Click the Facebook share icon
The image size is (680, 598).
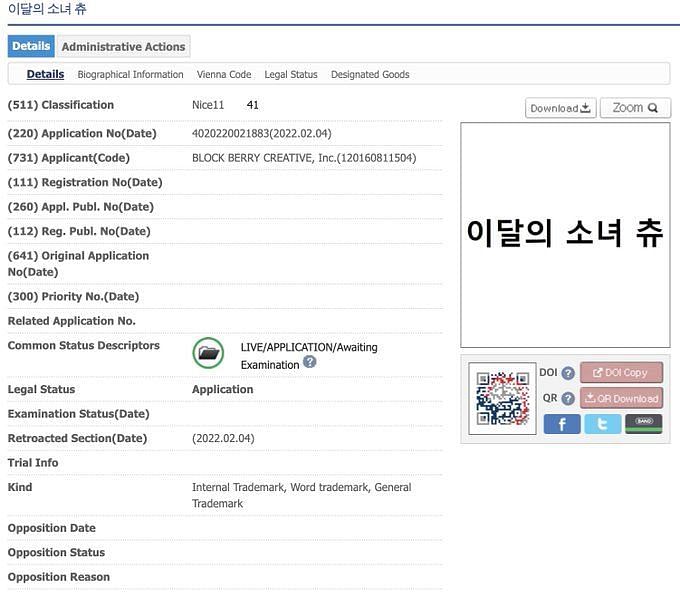[x=562, y=424]
